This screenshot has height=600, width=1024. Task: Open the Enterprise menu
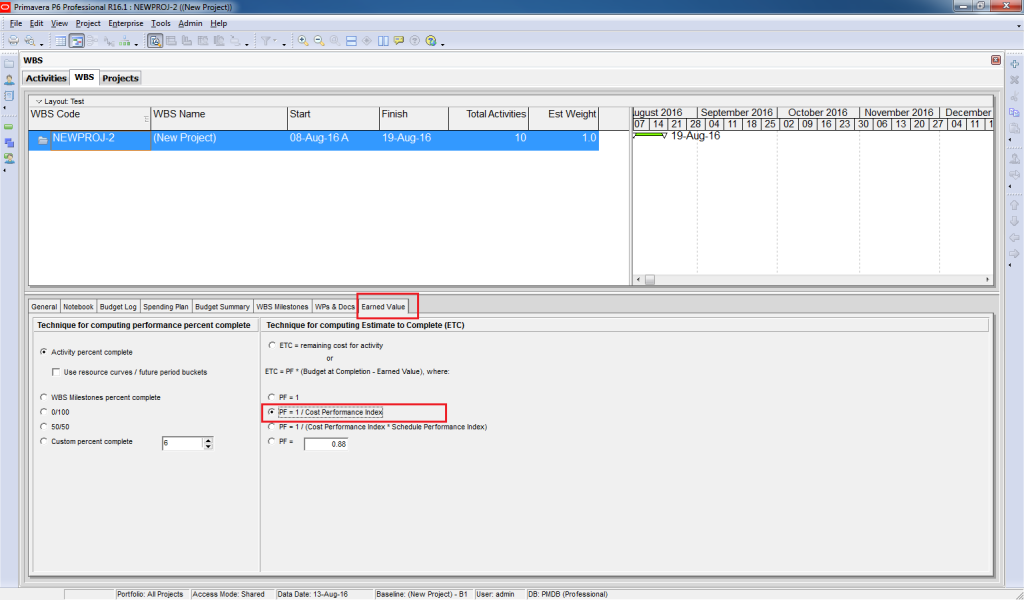click(125, 23)
